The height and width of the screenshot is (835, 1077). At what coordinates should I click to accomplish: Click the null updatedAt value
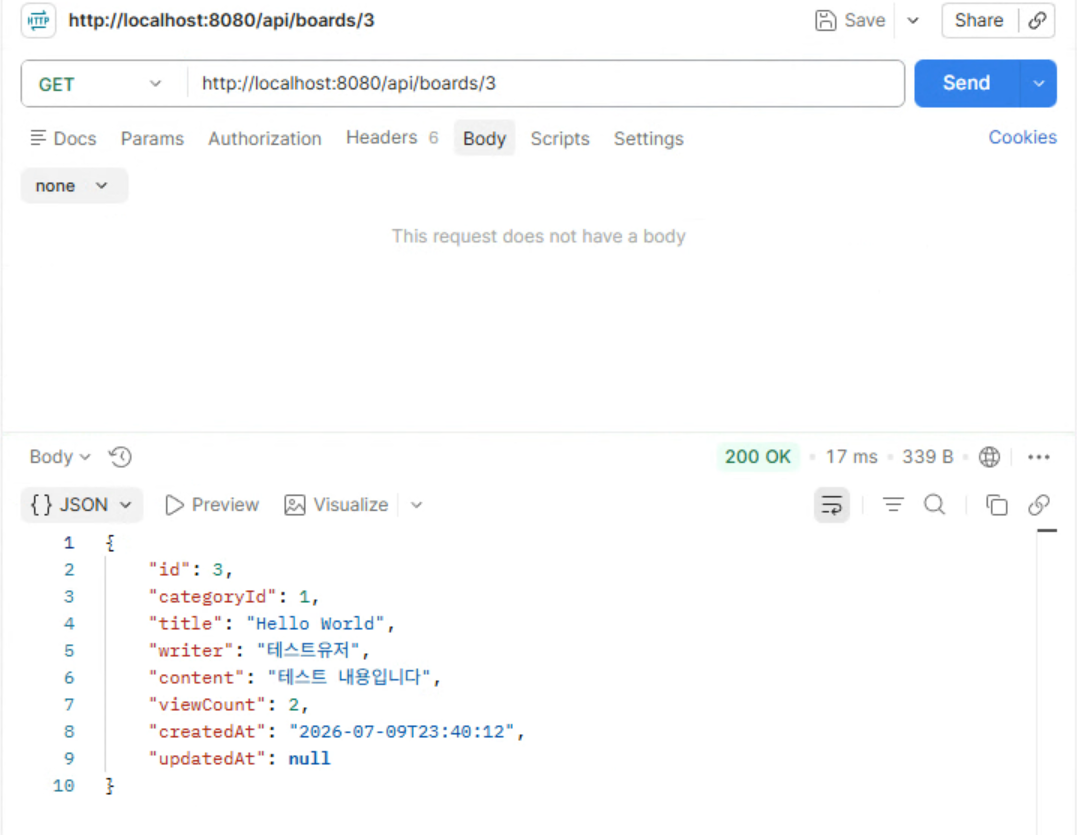[309, 758]
